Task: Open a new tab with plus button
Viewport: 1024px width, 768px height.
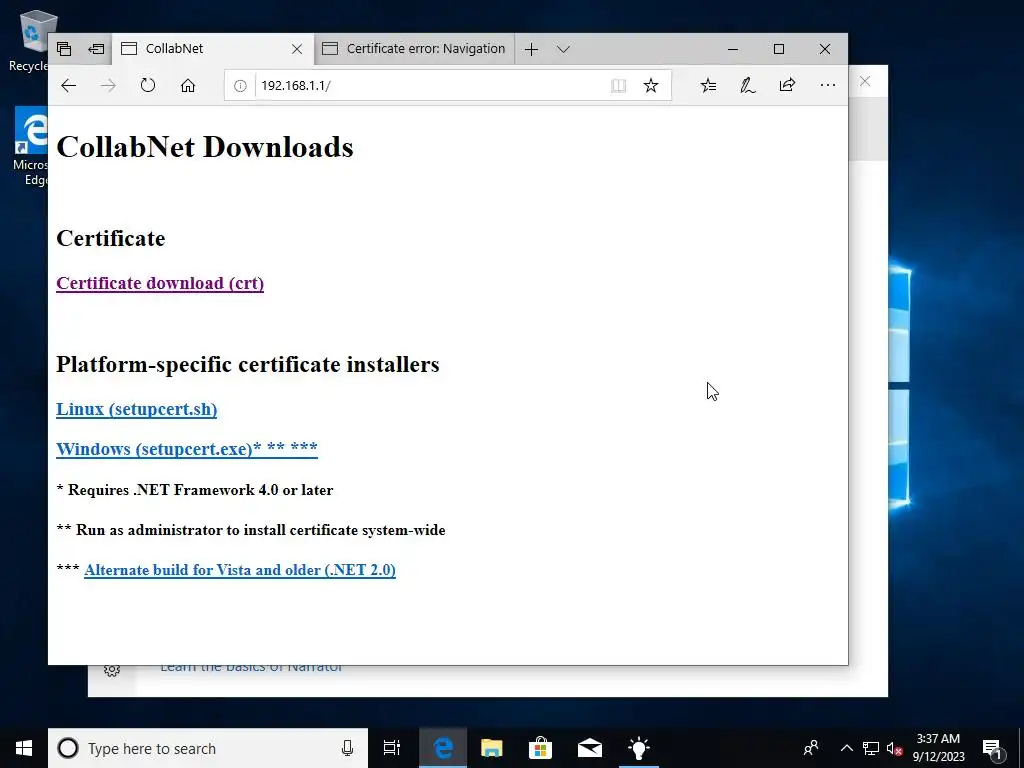Action: 532,49
